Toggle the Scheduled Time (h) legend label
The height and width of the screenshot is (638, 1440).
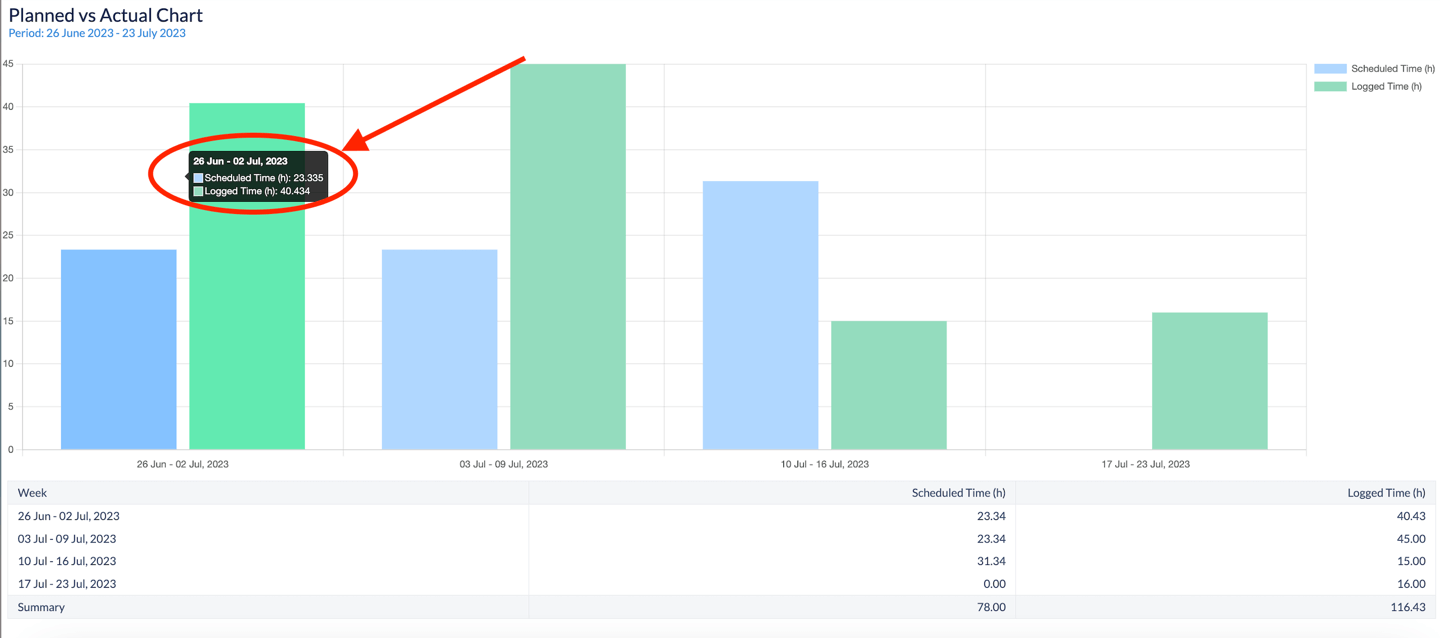point(1392,69)
